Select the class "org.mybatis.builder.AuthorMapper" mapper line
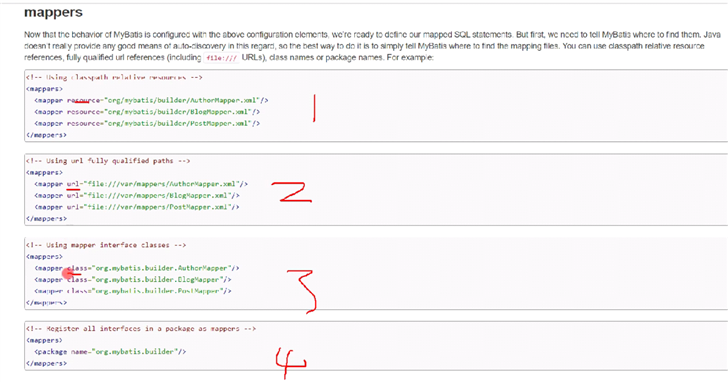The image size is (728, 382). 137,268
